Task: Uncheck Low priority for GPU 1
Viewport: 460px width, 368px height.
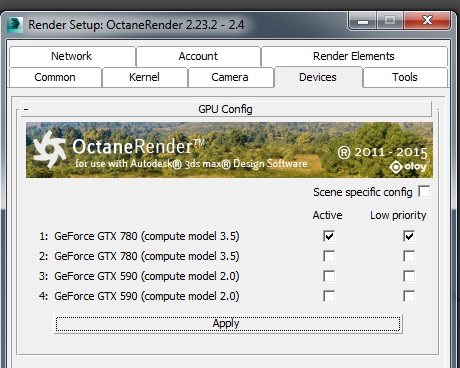Action: 409,236
